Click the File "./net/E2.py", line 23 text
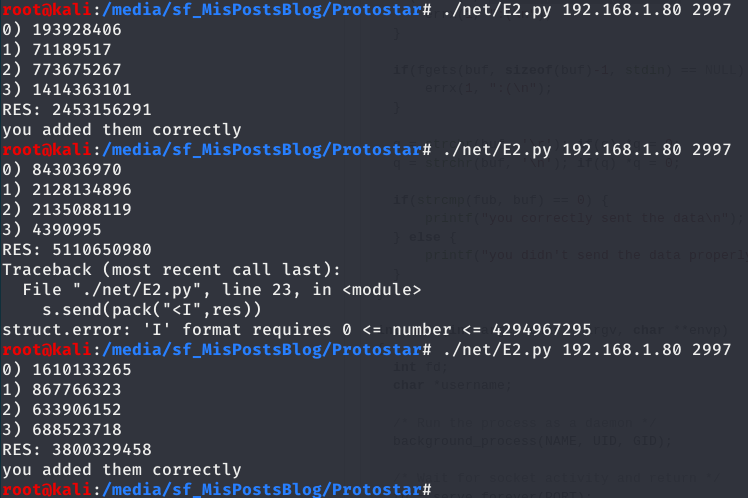Screen dimensions: 748x498 [x=162, y=290]
